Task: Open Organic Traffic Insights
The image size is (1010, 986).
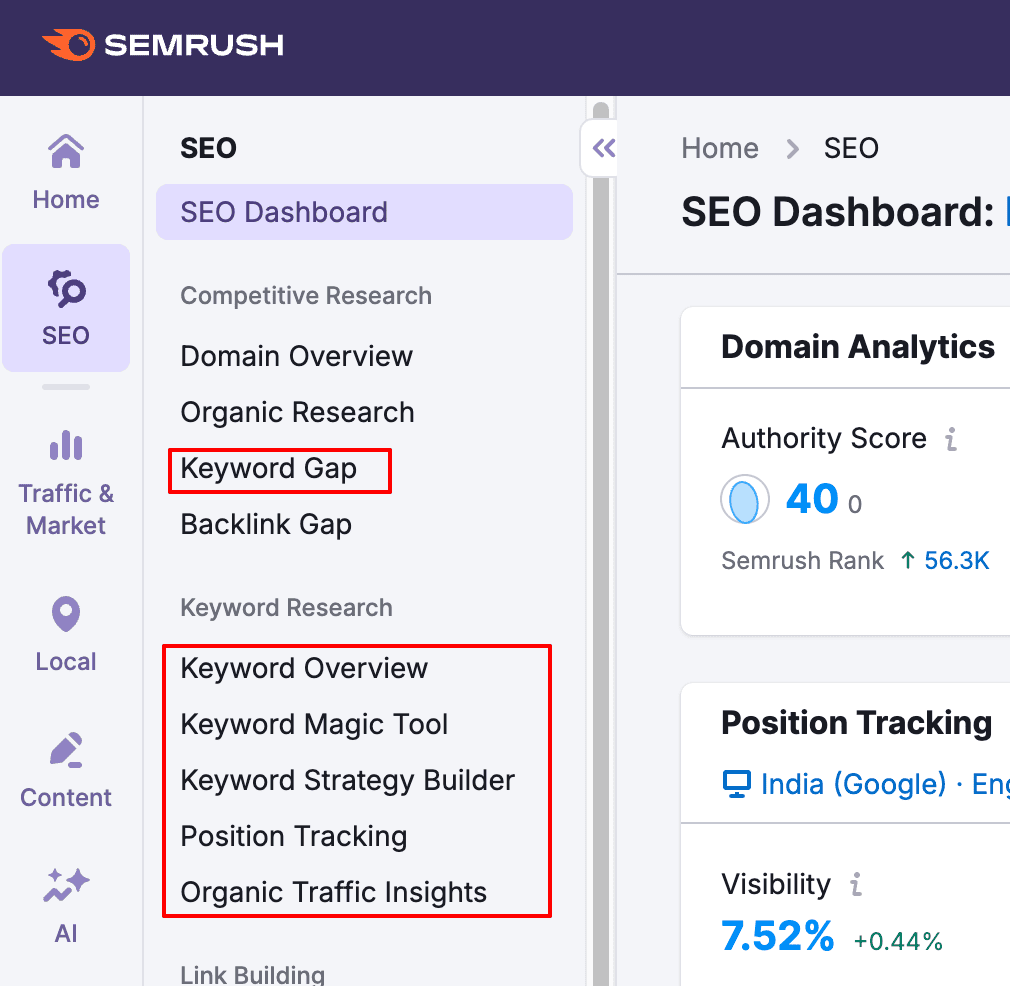Action: 333,892
